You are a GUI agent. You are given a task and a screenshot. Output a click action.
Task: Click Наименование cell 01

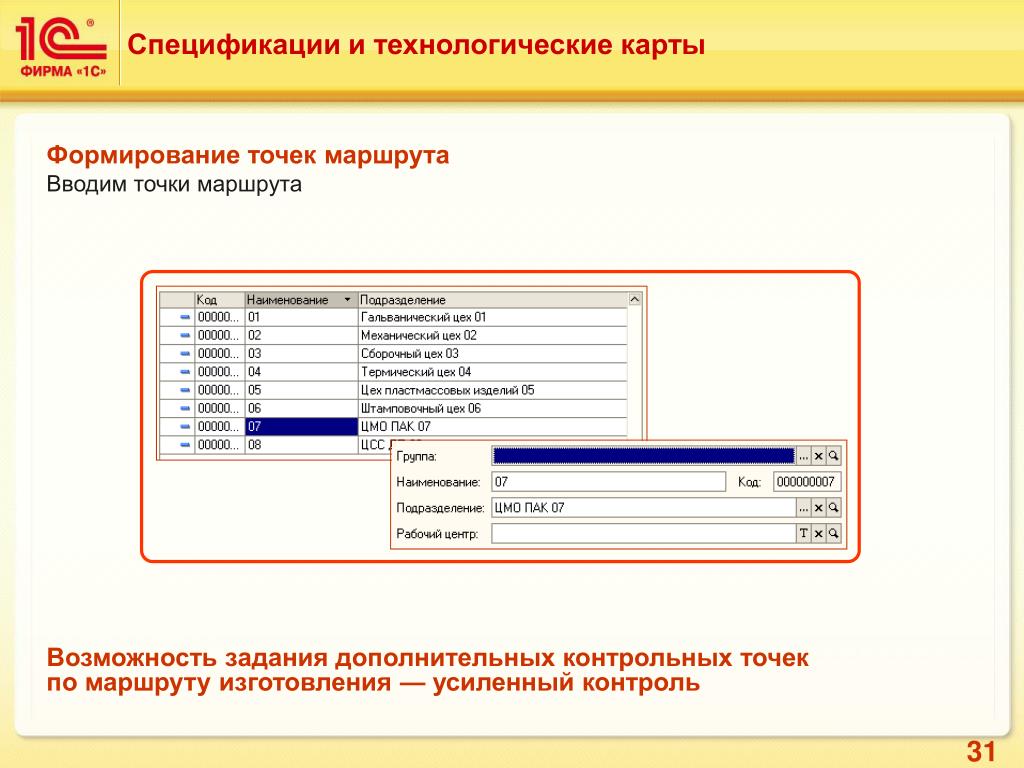(301, 317)
